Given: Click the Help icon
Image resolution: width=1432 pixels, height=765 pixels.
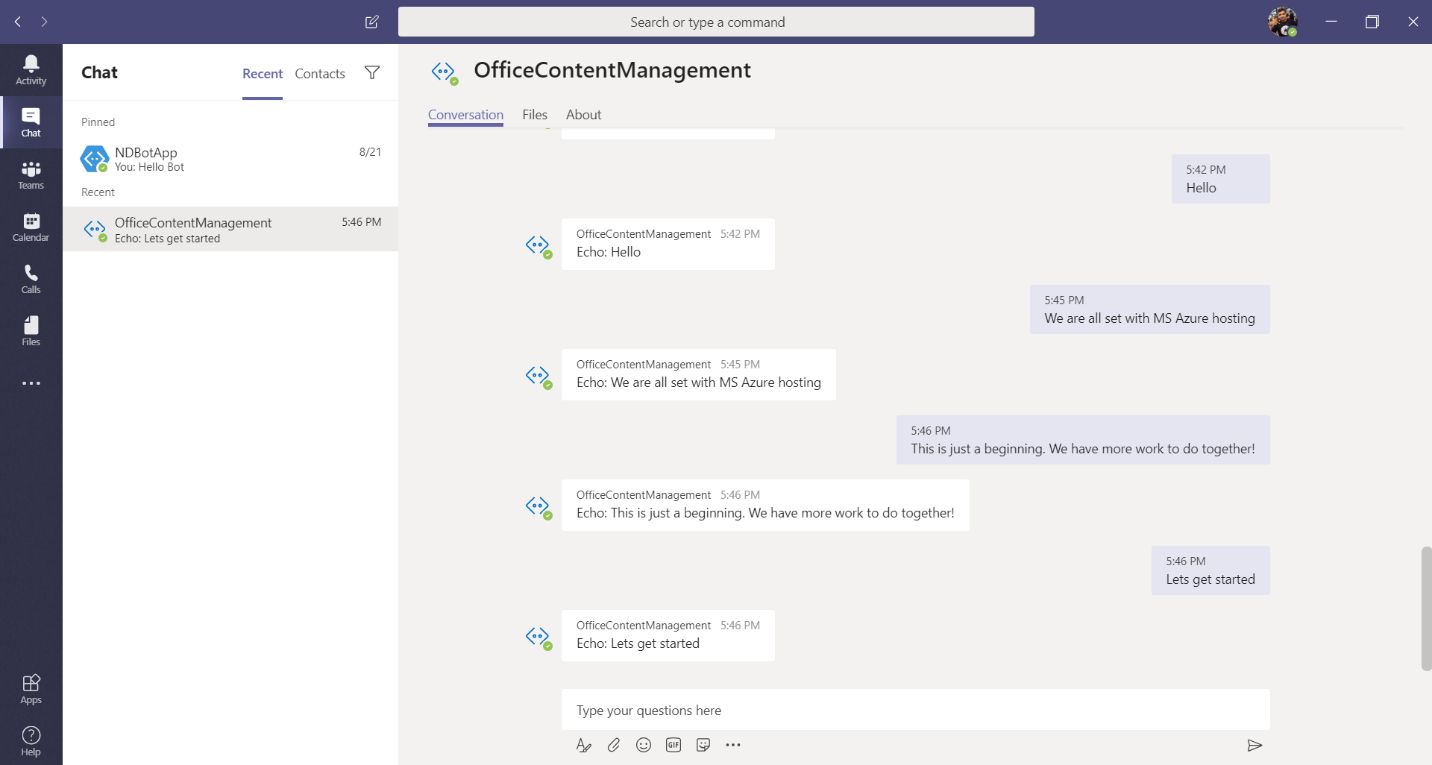Looking at the screenshot, I should (x=31, y=741).
